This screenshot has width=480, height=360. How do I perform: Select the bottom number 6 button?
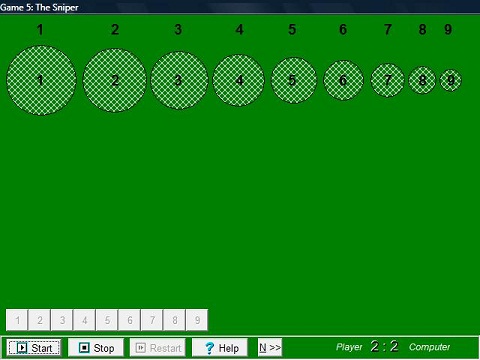coord(129,320)
